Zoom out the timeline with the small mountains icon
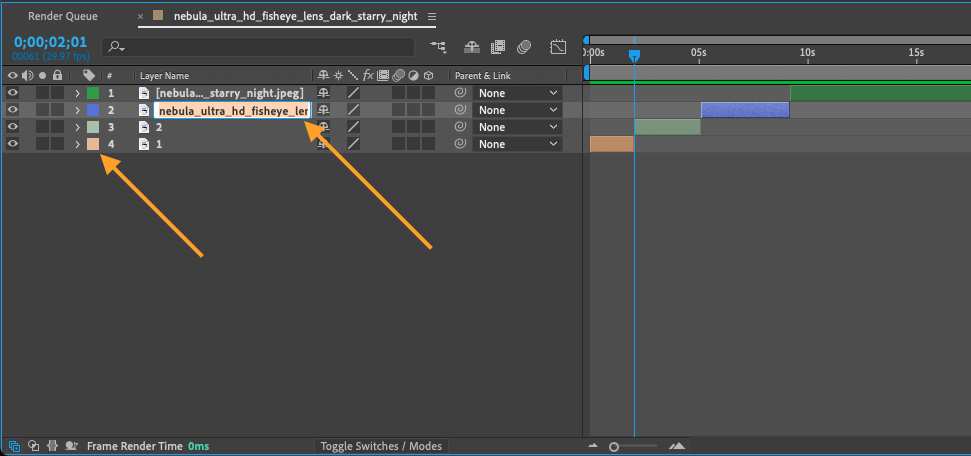Image resolution: width=971 pixels, height=456 pixels. tap(594, 445)
